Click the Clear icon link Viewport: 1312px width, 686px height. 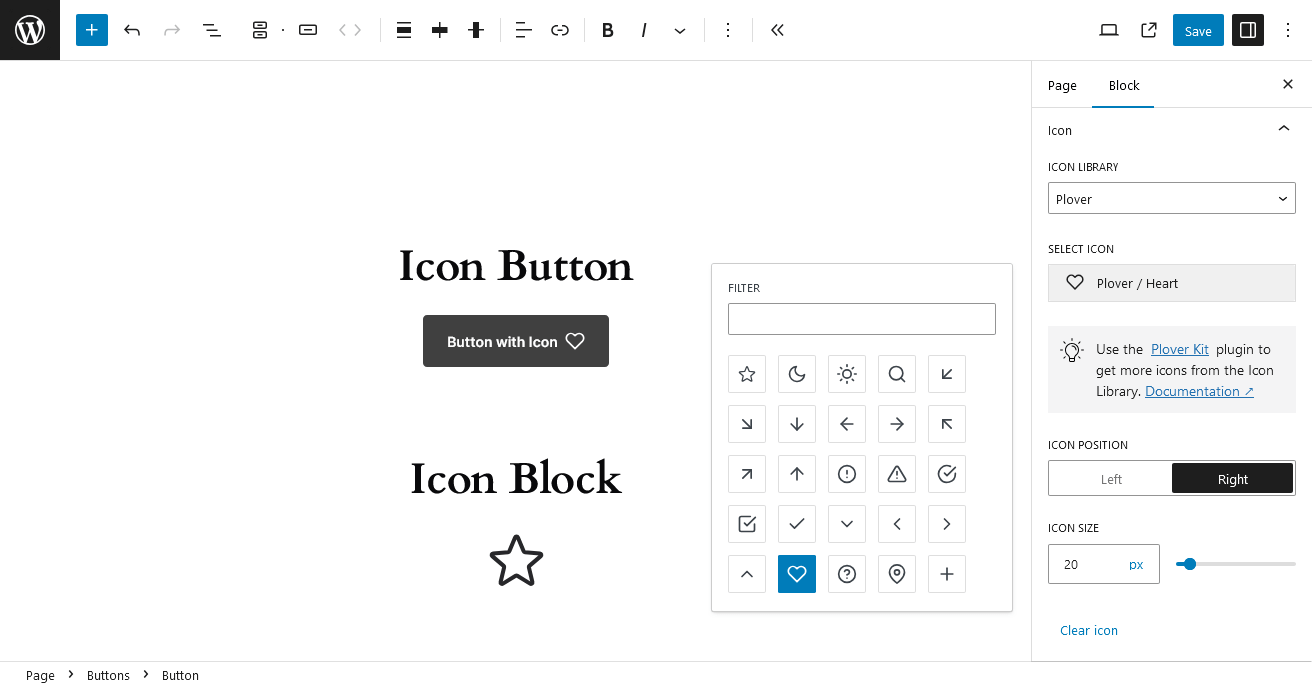point(1089,630)
